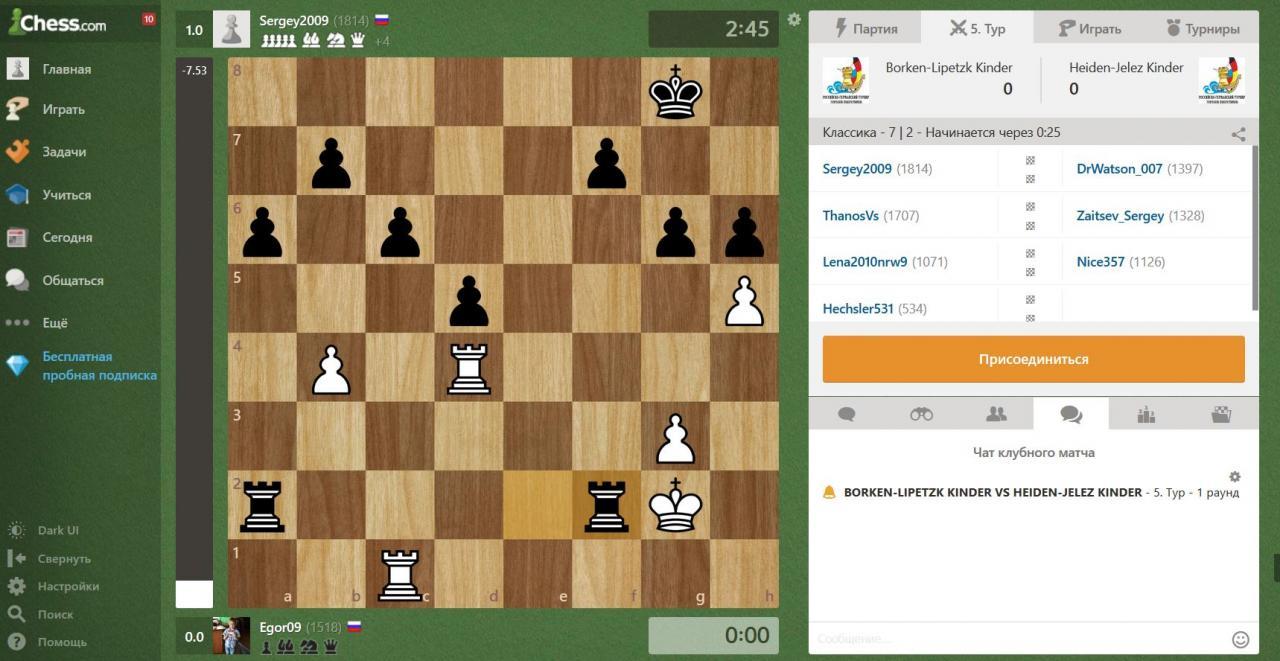Open the people group tab
Image resolution: width=1280 pixels, height=661 pixels.
pos(996,414)
